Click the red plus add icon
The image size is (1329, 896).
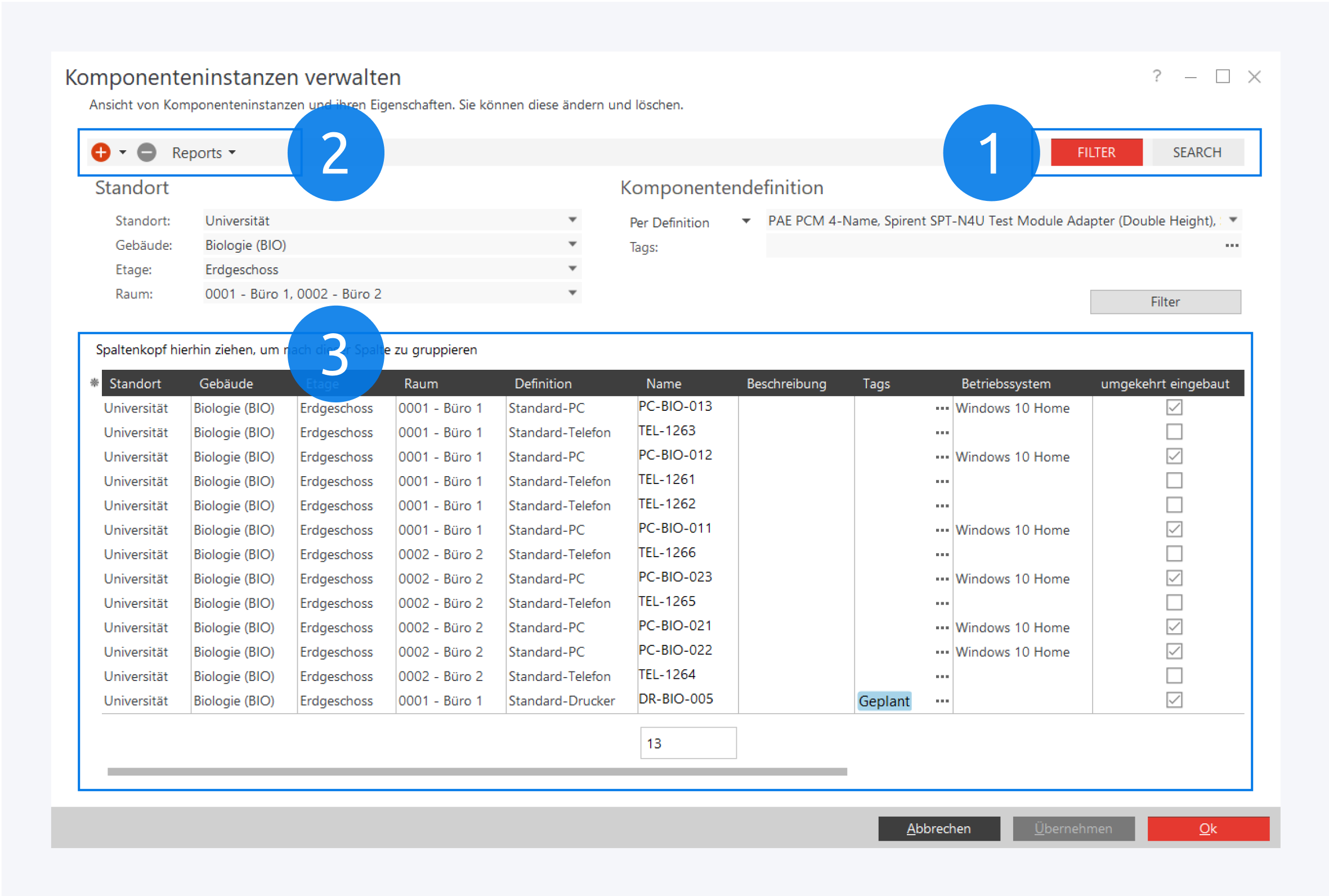point(101,152)
